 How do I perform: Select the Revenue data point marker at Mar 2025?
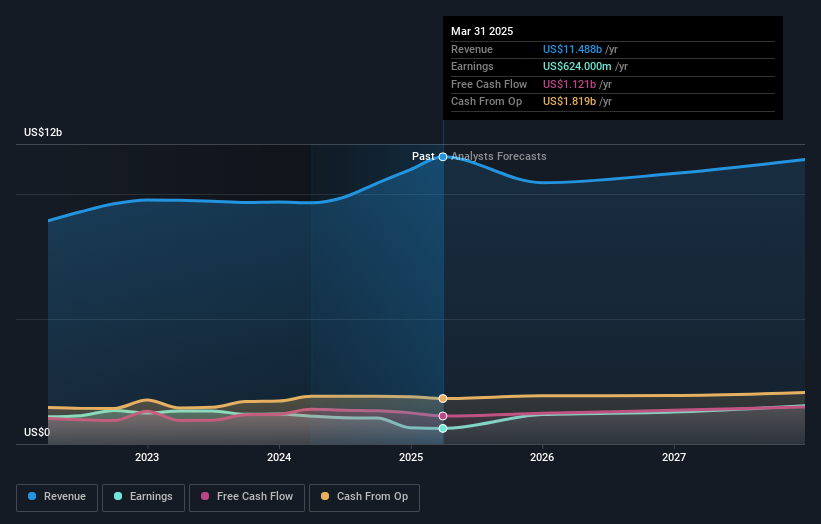(x=443, y=157)
